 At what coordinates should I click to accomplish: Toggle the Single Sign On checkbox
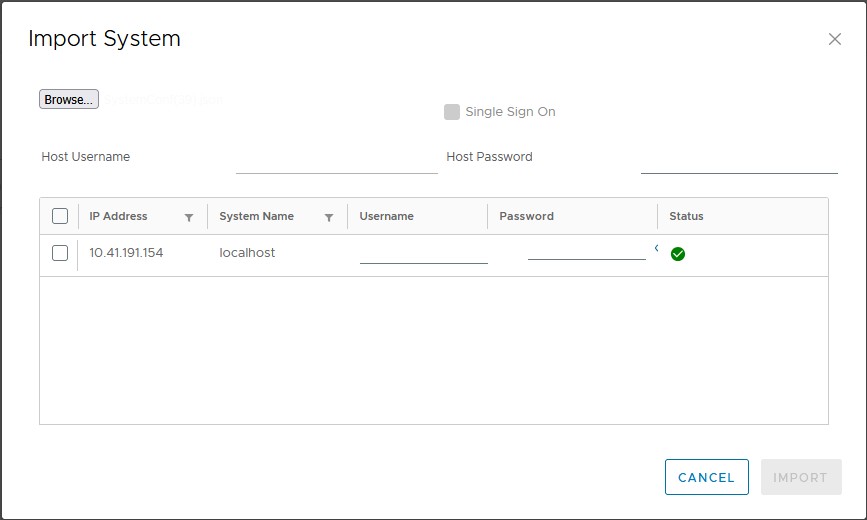coord(452,112)
